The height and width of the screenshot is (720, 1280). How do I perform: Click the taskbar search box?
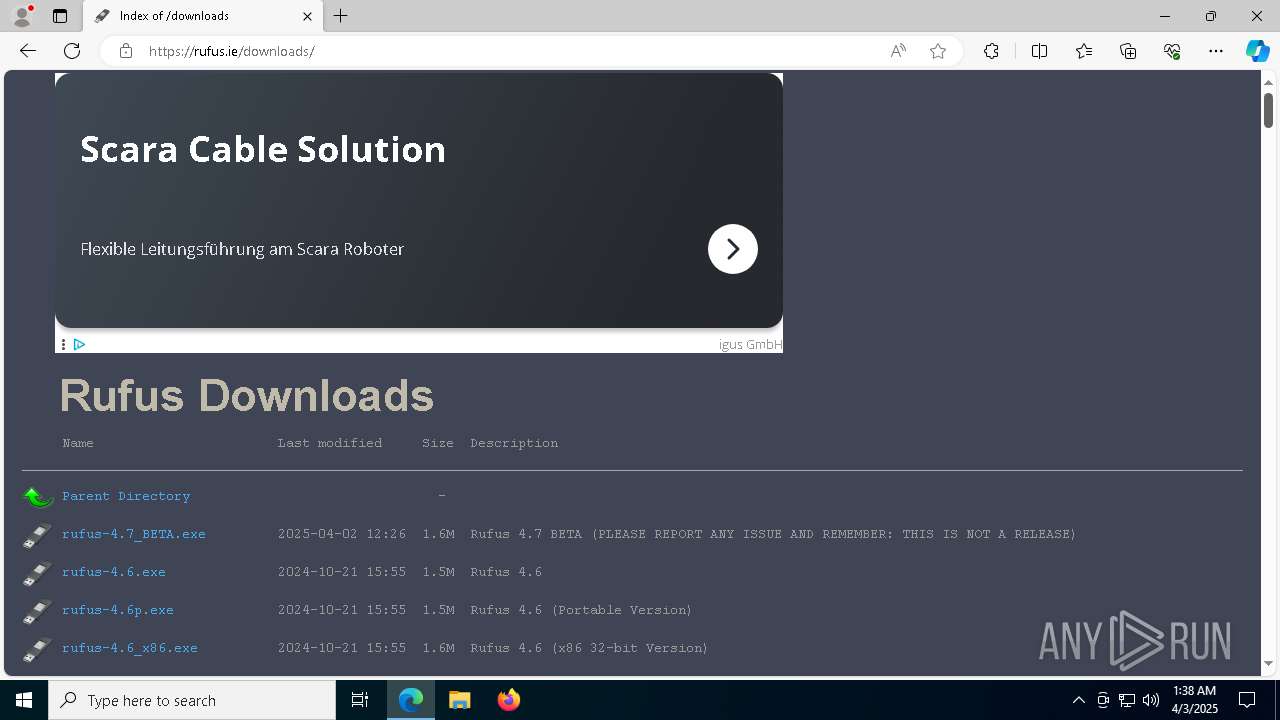tap(192, 700)
